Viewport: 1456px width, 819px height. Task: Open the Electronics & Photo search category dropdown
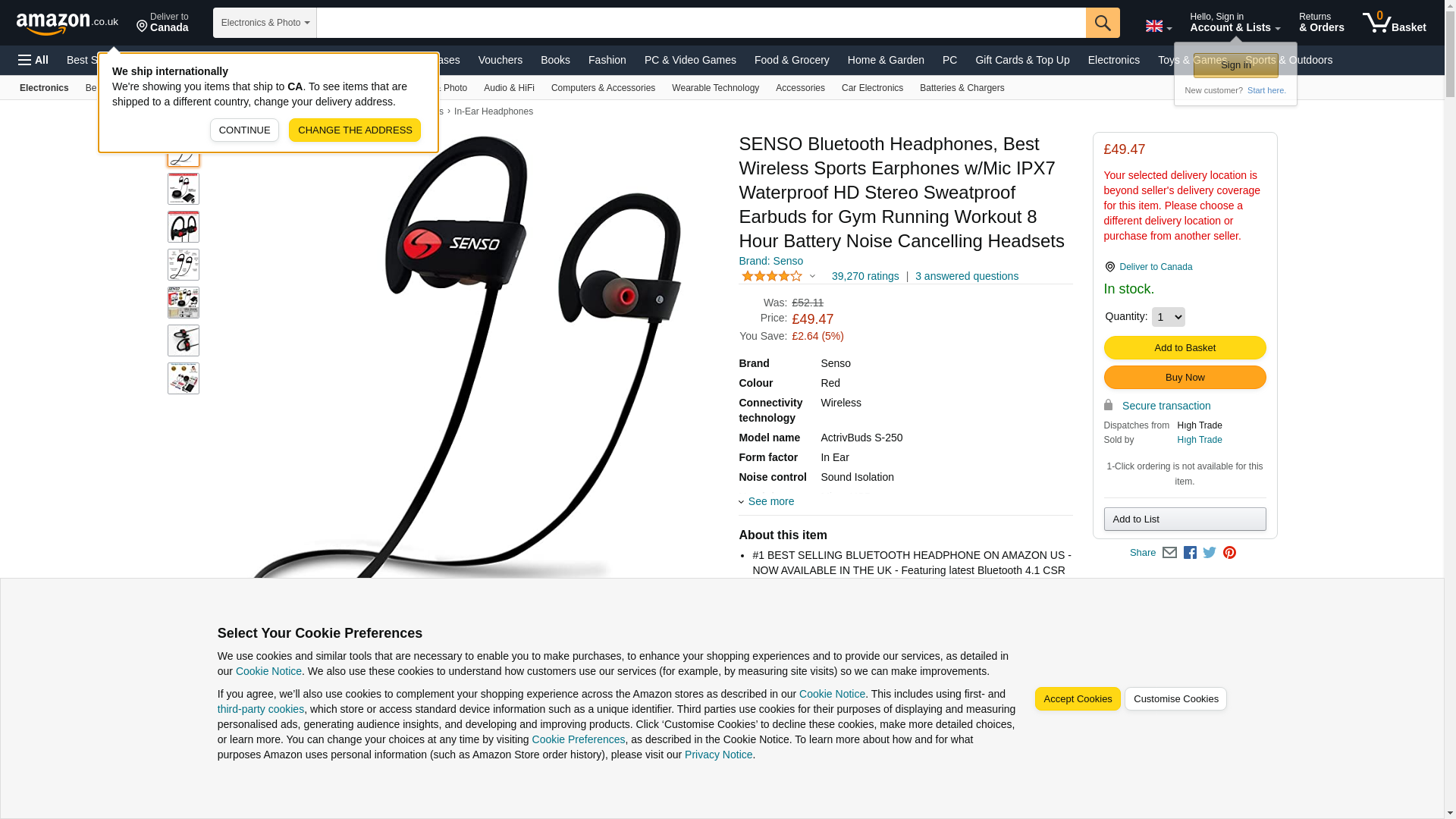tap(265, 23)
